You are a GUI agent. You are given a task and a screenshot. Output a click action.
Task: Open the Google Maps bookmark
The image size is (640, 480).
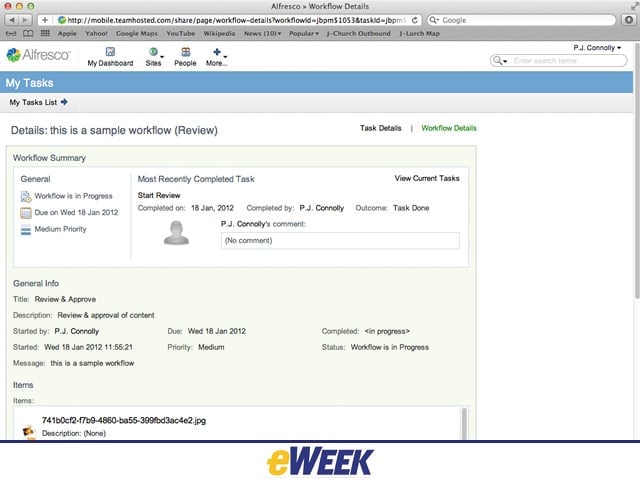(x=137, y=33)
